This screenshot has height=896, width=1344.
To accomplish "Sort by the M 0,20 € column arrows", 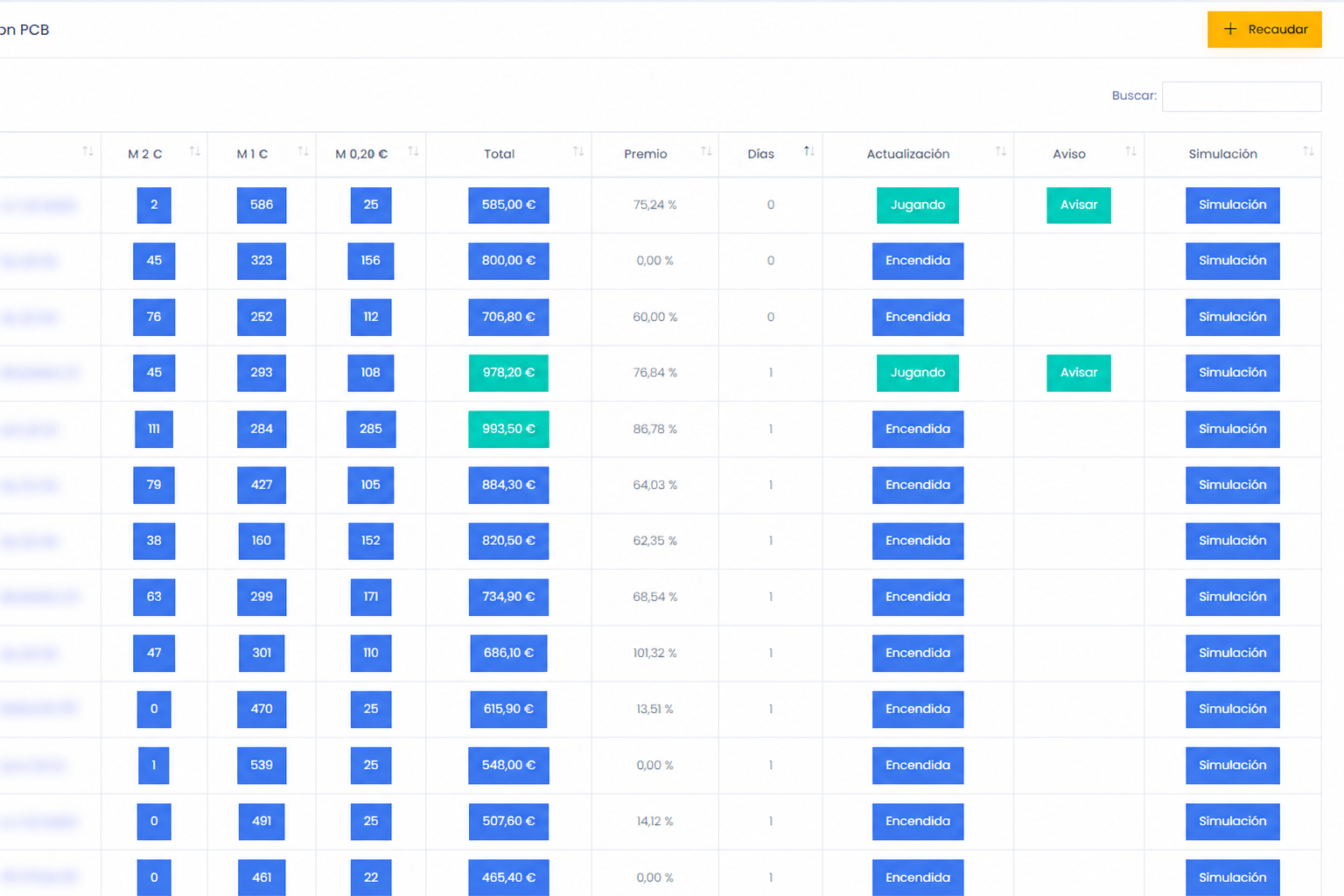I will click(413, 151).
